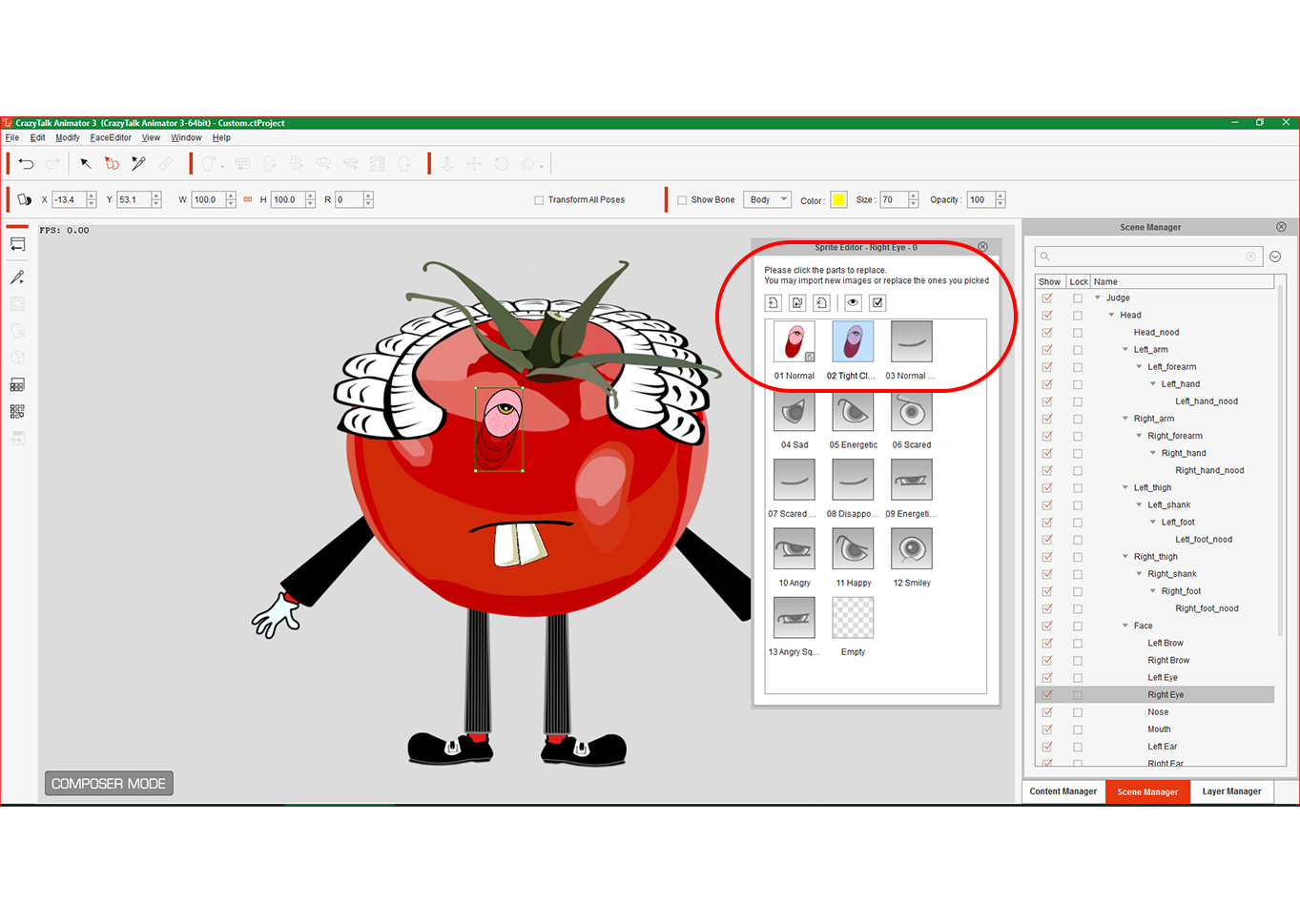
Task: Open the FaceEditor menu
Action: [111, 137]
